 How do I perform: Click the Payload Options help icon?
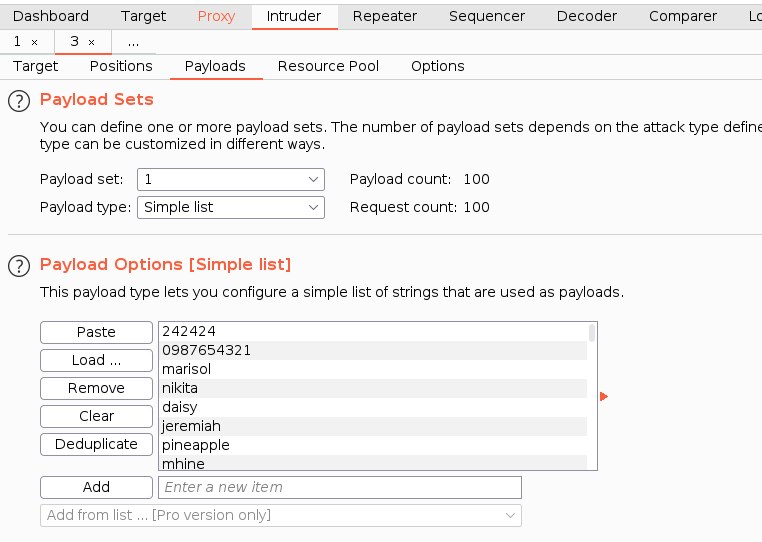tap(18, 265)
